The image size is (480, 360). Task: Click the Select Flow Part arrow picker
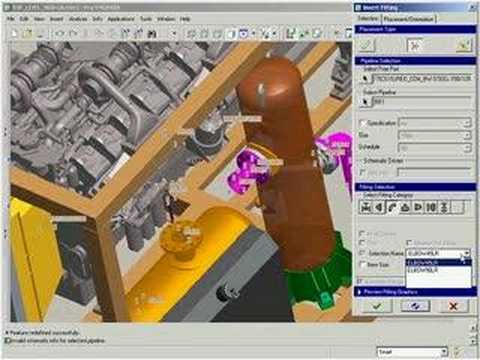tap(365, 79)
